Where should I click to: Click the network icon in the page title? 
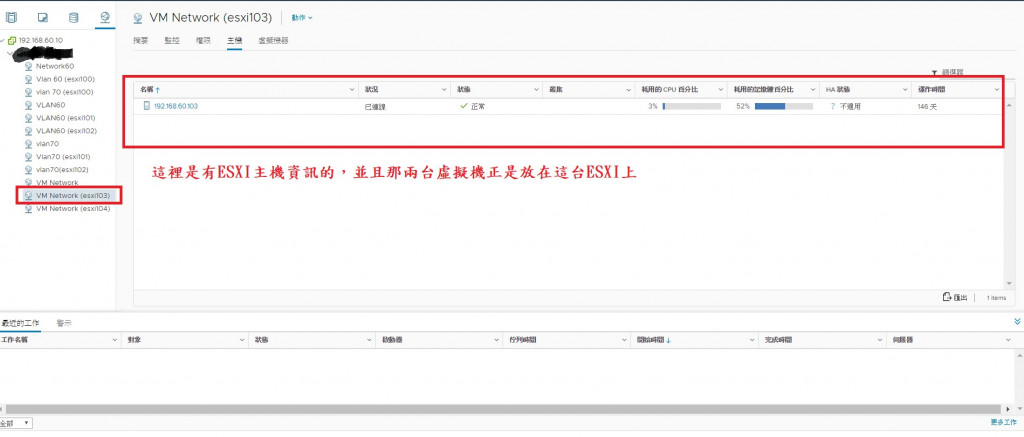[138, 18]
